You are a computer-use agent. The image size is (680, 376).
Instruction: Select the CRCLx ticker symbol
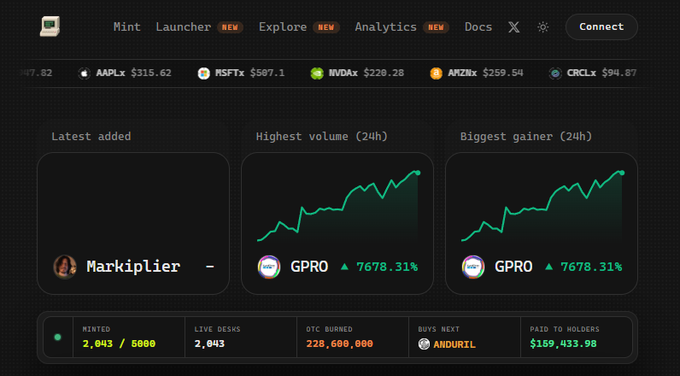[582, 73]
